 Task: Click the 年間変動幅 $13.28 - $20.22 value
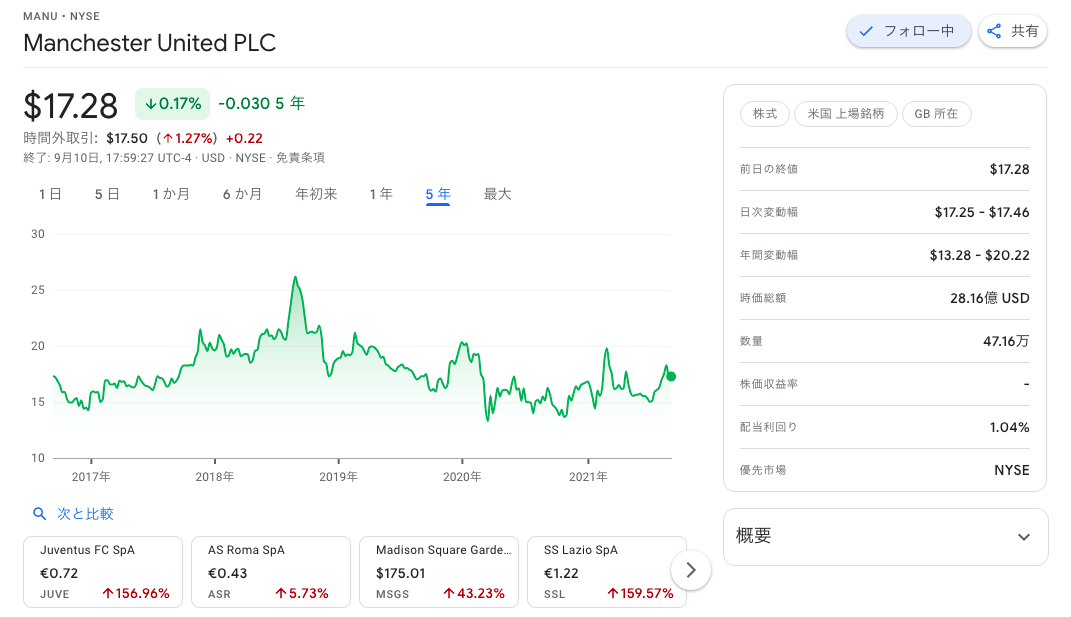click(x=979, y=256)
